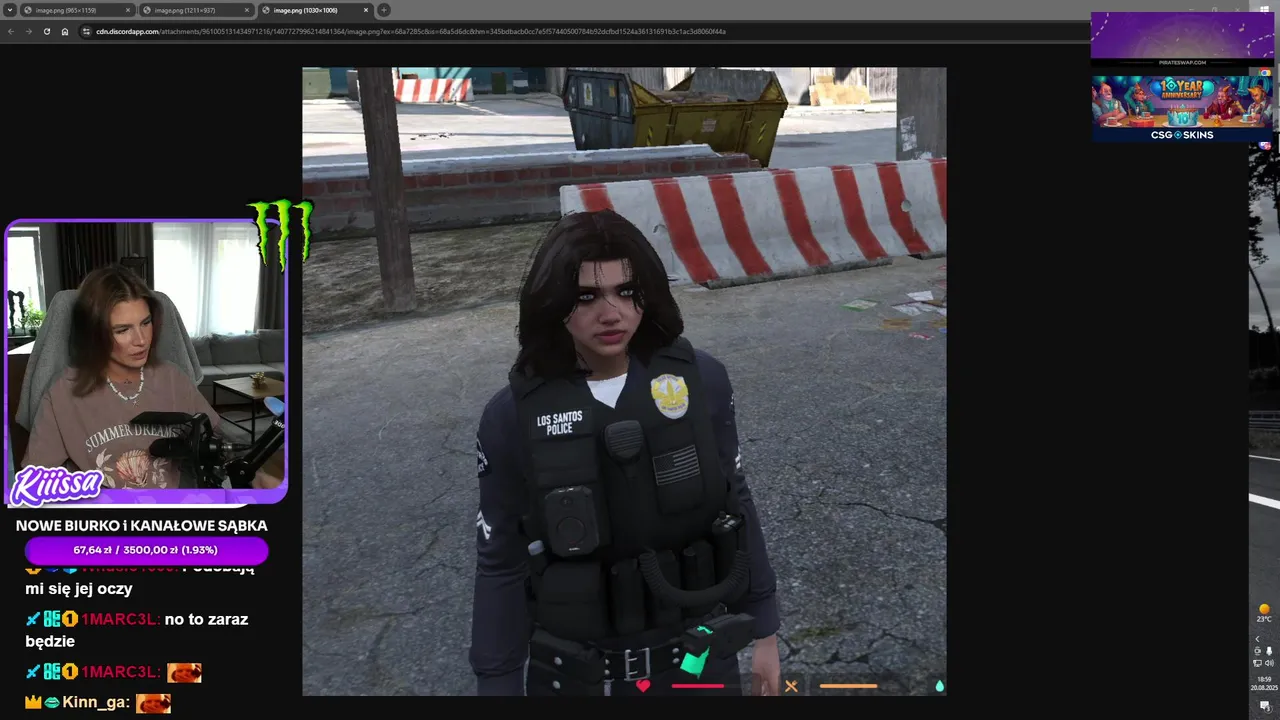Select the image.png (1030×1006) tab
Screen dimensions: 1280x720
[x=315, y=10]
